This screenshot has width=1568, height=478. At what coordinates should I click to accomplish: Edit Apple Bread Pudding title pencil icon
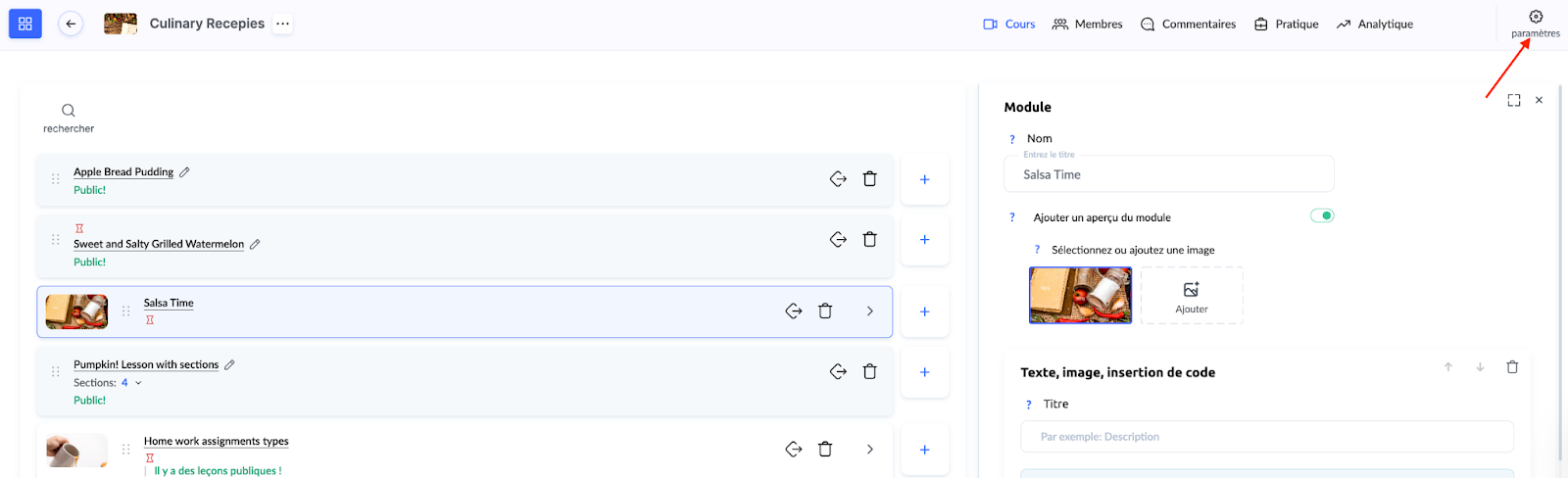tap(184, 172)
